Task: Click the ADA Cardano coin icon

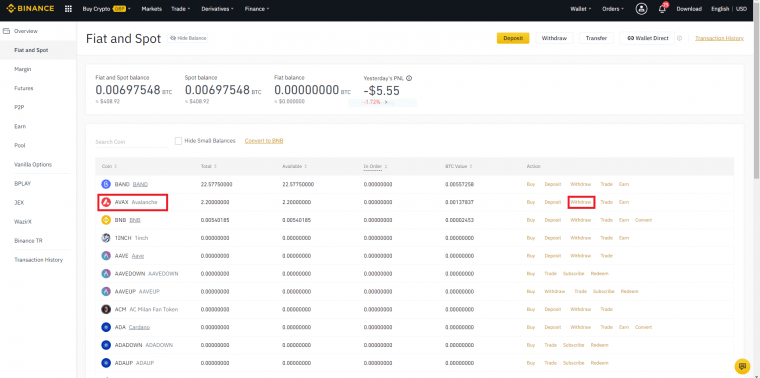Action: pos(106,327)
